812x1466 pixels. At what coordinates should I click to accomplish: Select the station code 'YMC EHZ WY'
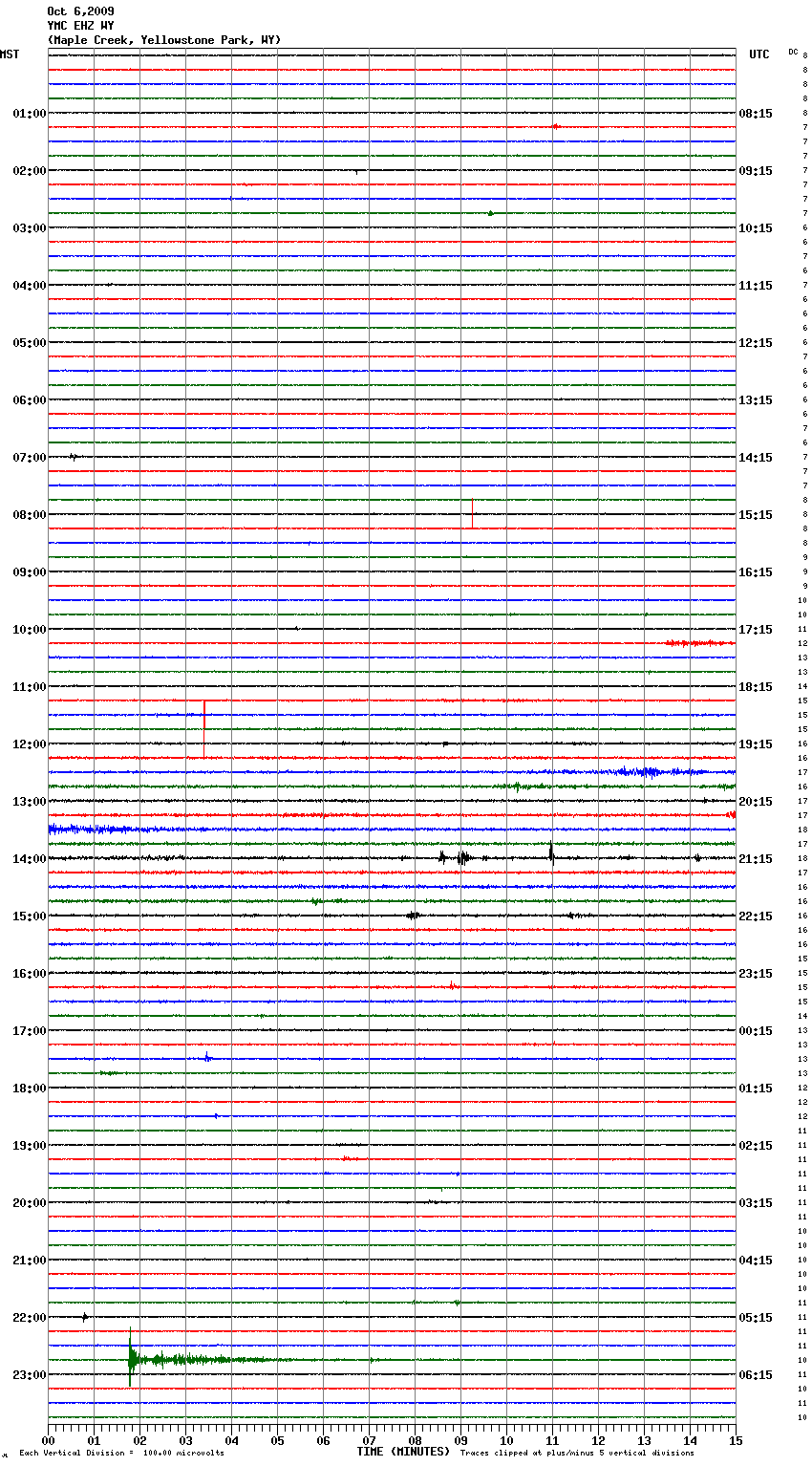pos(80,26)
